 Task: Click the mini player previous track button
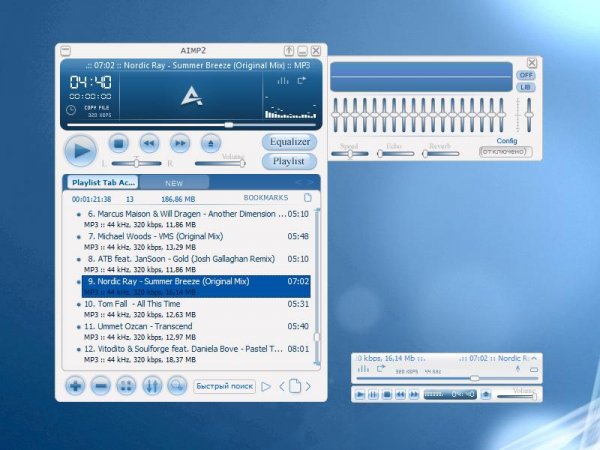coord(400,395)
